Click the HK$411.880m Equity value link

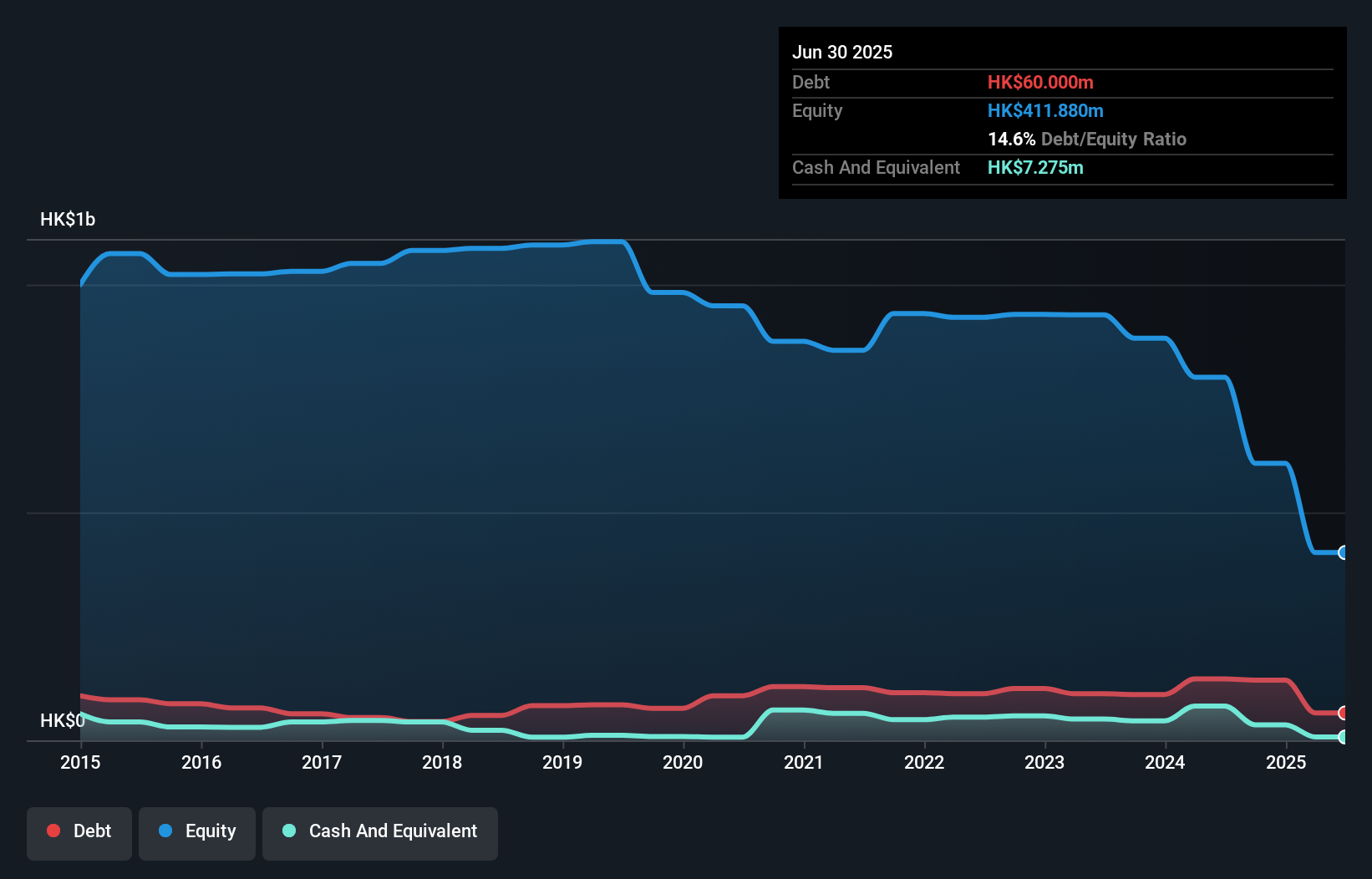click(1045, 110)
